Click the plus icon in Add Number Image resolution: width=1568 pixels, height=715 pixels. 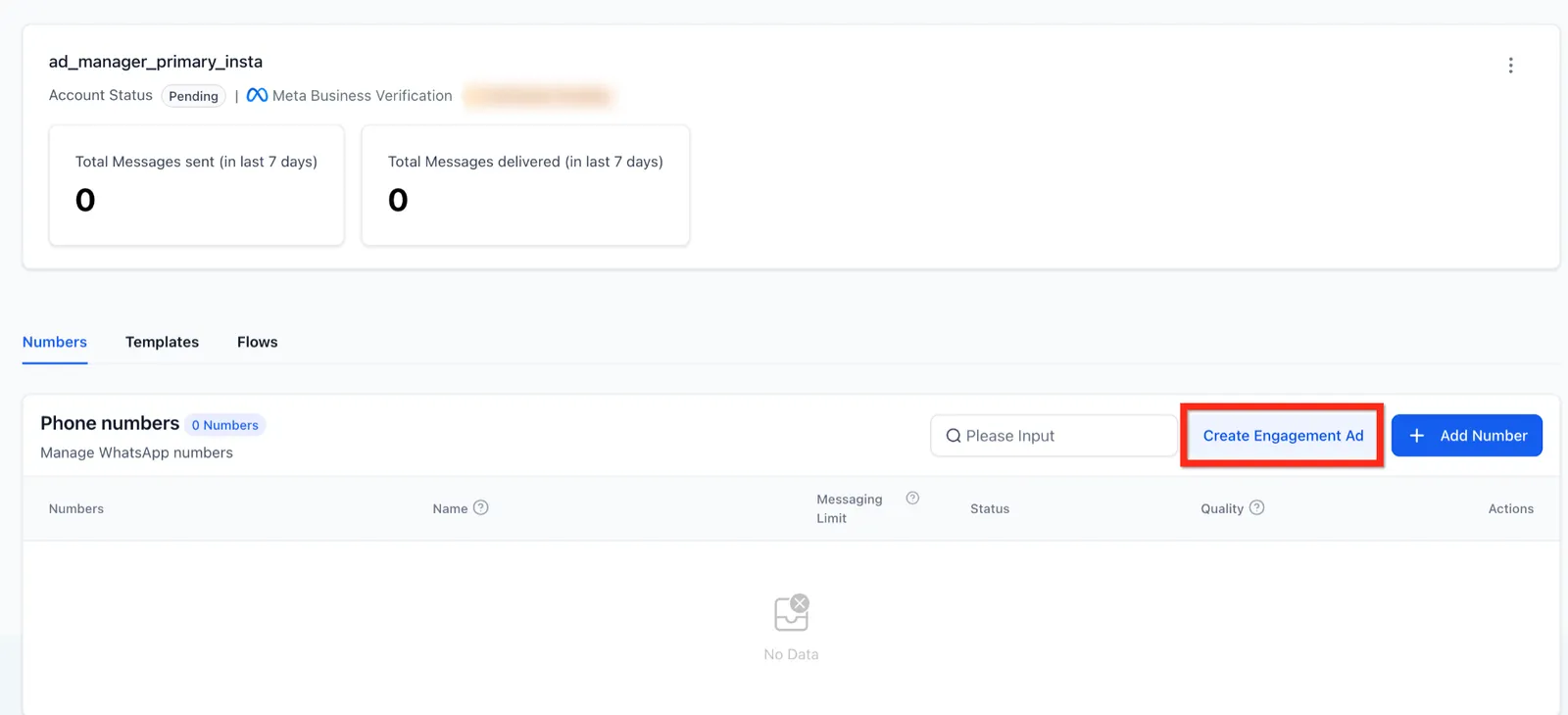[x=1416, y=436]
